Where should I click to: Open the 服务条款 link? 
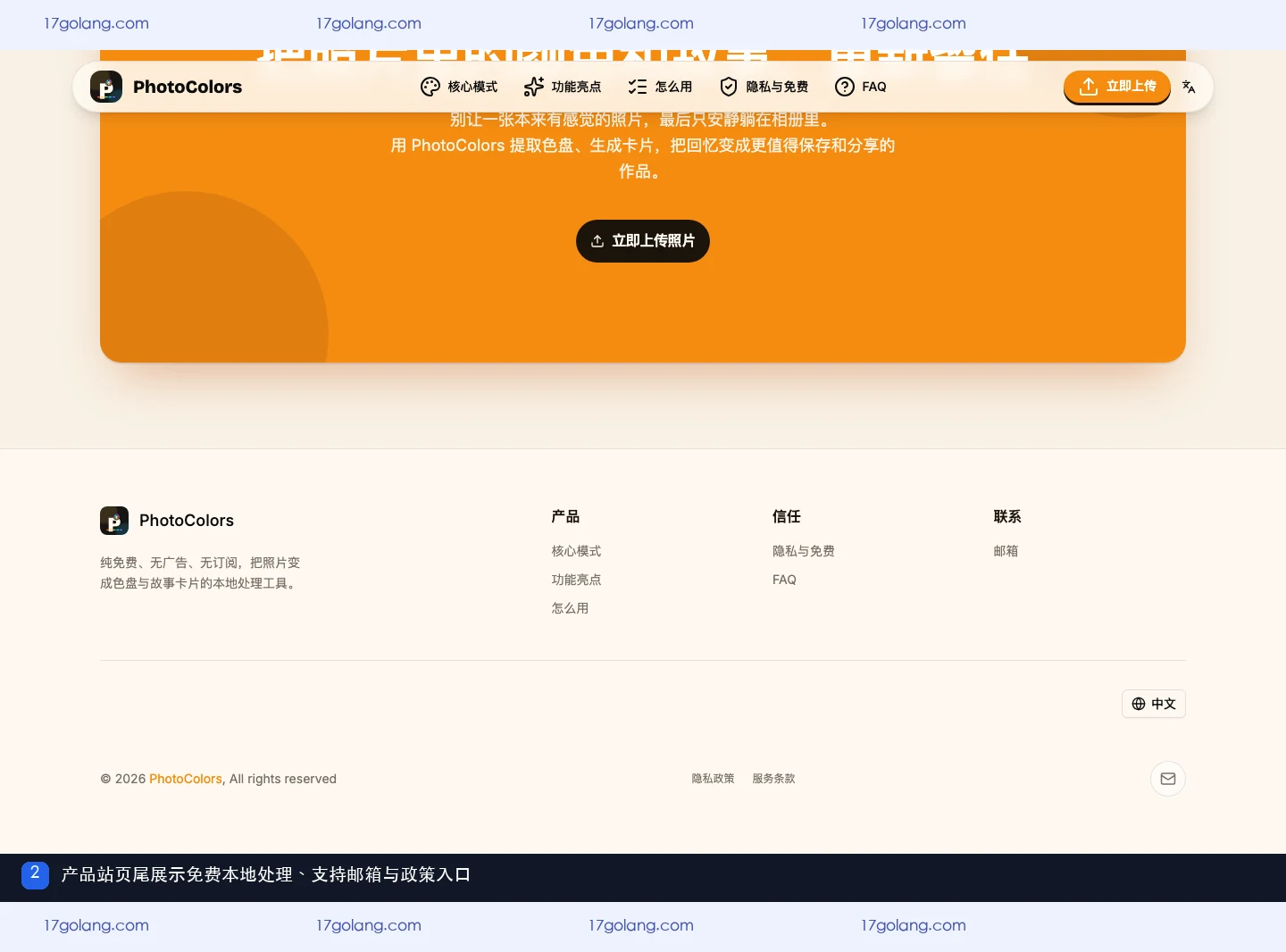coord(774,779)
